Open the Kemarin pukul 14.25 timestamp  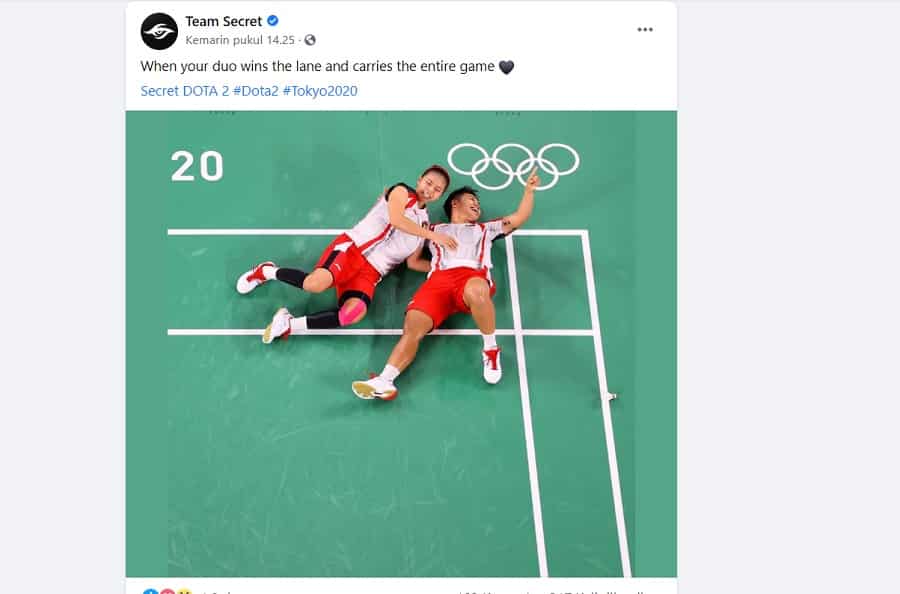[240, 40]
